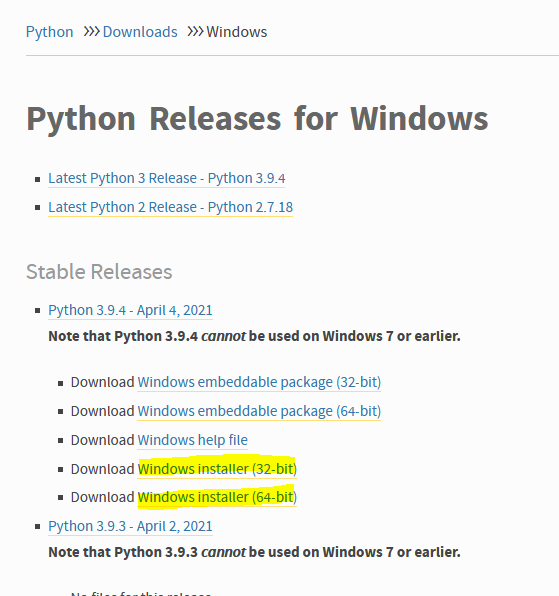Open Latest Python 2 Release - Python 2.7.18
The width and height of the screenshot is (559, 596).
[170, 208]
